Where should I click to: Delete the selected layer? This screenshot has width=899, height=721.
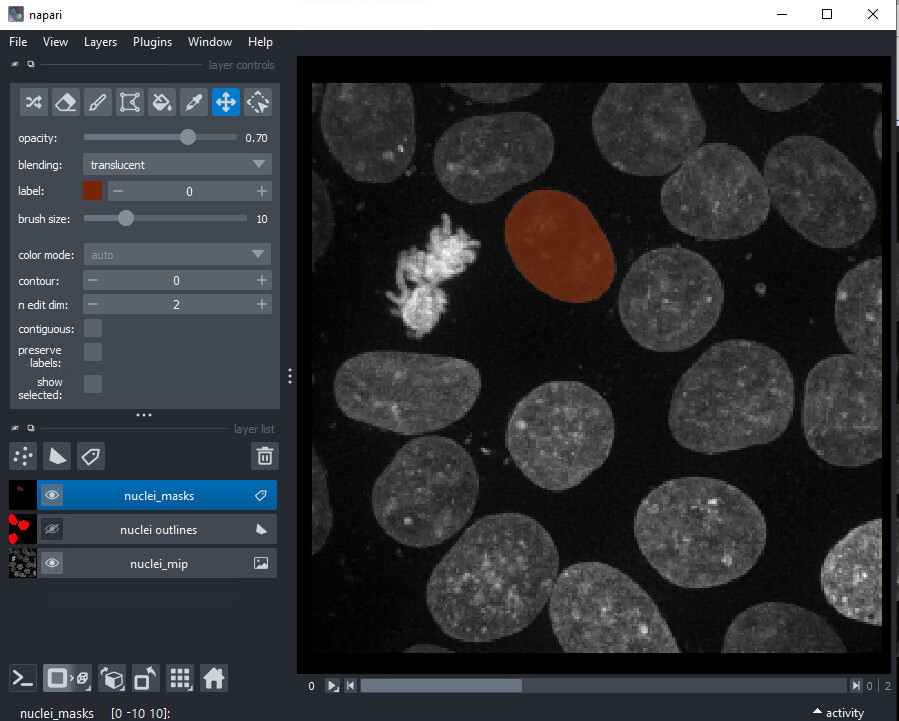click(264, 456)
